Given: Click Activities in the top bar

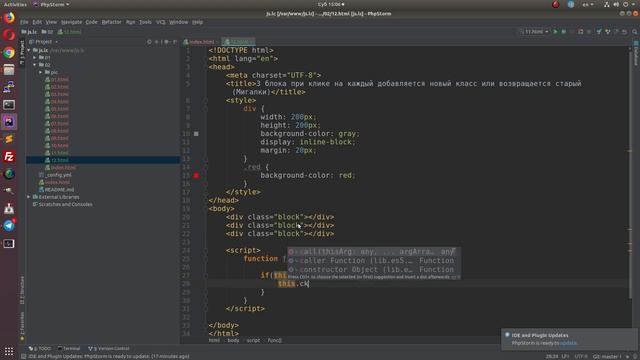Looking at the screenshot, I should click(15, 4).
